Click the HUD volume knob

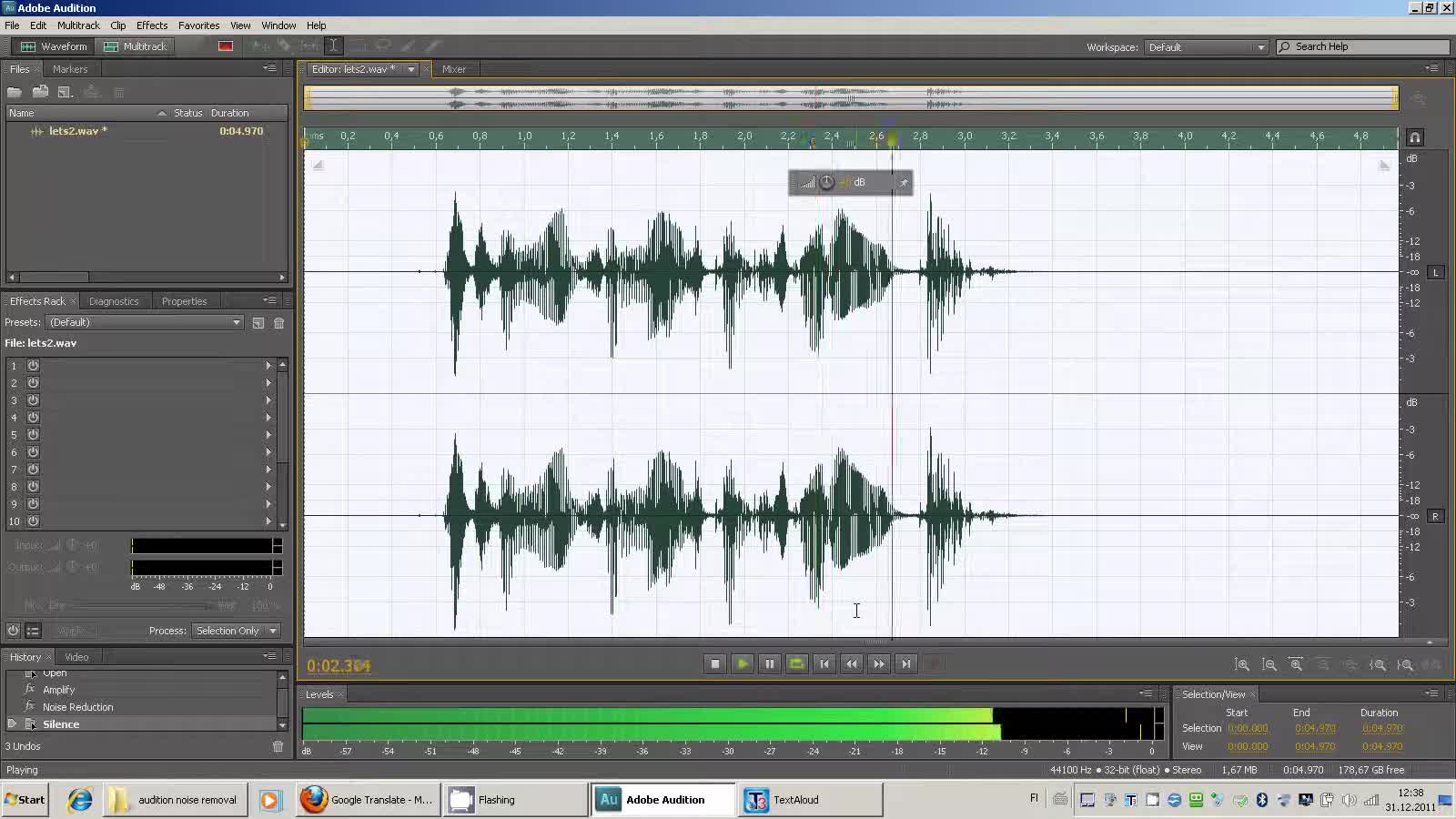[826, 183]
